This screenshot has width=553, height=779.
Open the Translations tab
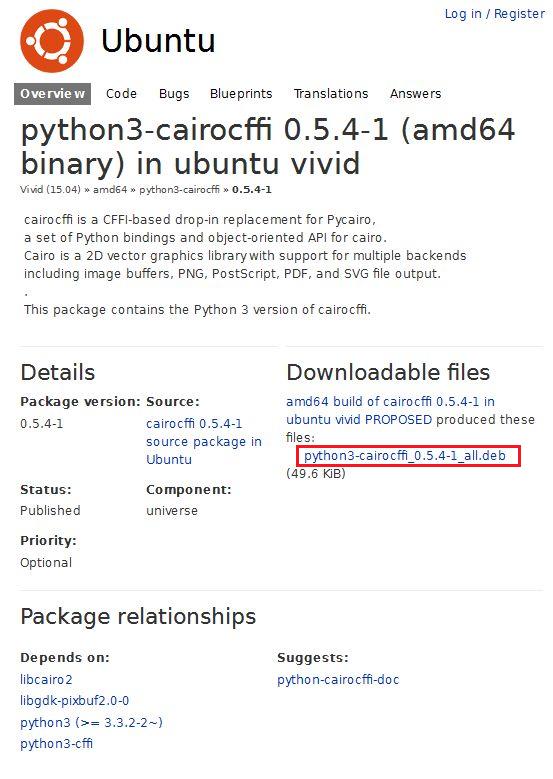pyautogui.click(x=331, y=94)
